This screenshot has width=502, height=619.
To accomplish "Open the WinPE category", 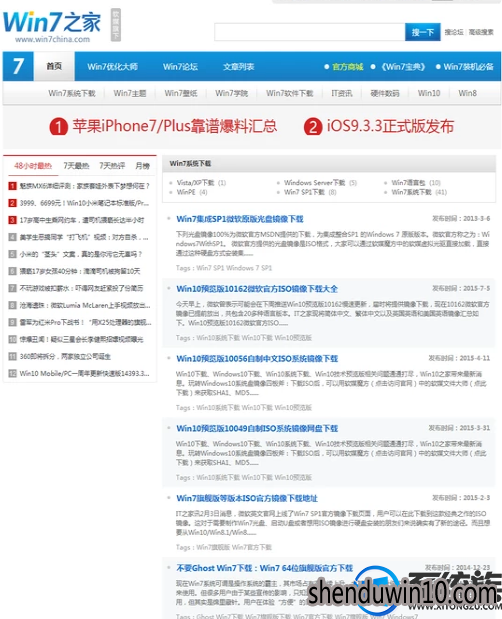I will 186,192.
